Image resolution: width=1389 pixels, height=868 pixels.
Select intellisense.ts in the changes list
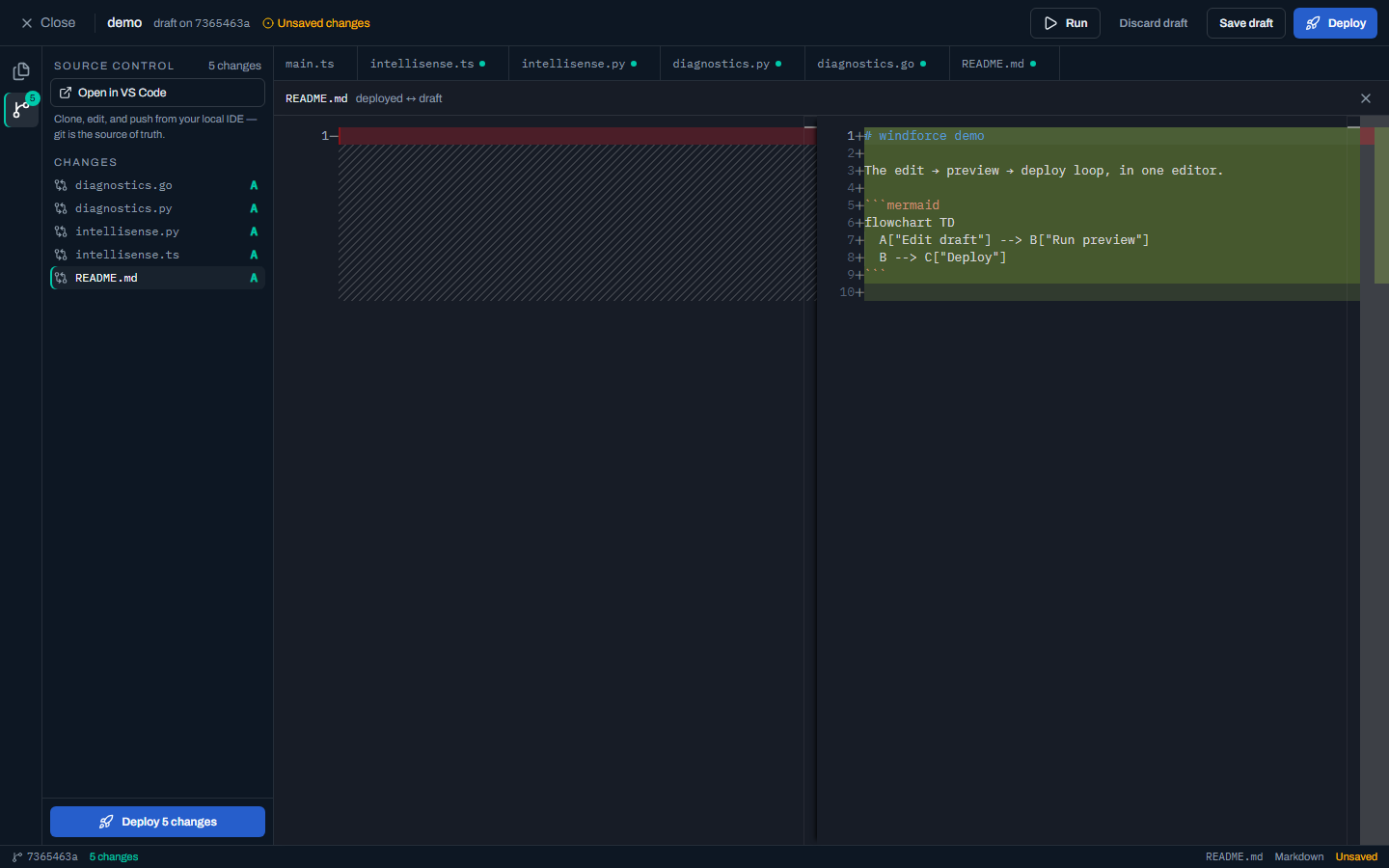click(157, 255)
